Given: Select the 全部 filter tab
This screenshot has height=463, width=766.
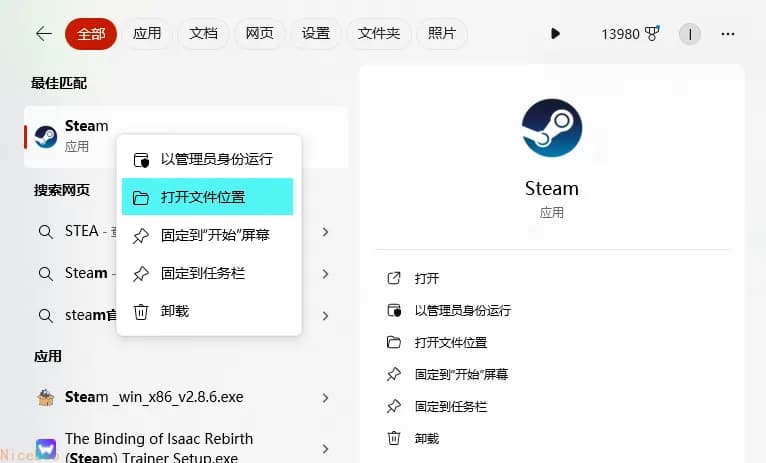Looking at the screenshot, I should (91, 34).
